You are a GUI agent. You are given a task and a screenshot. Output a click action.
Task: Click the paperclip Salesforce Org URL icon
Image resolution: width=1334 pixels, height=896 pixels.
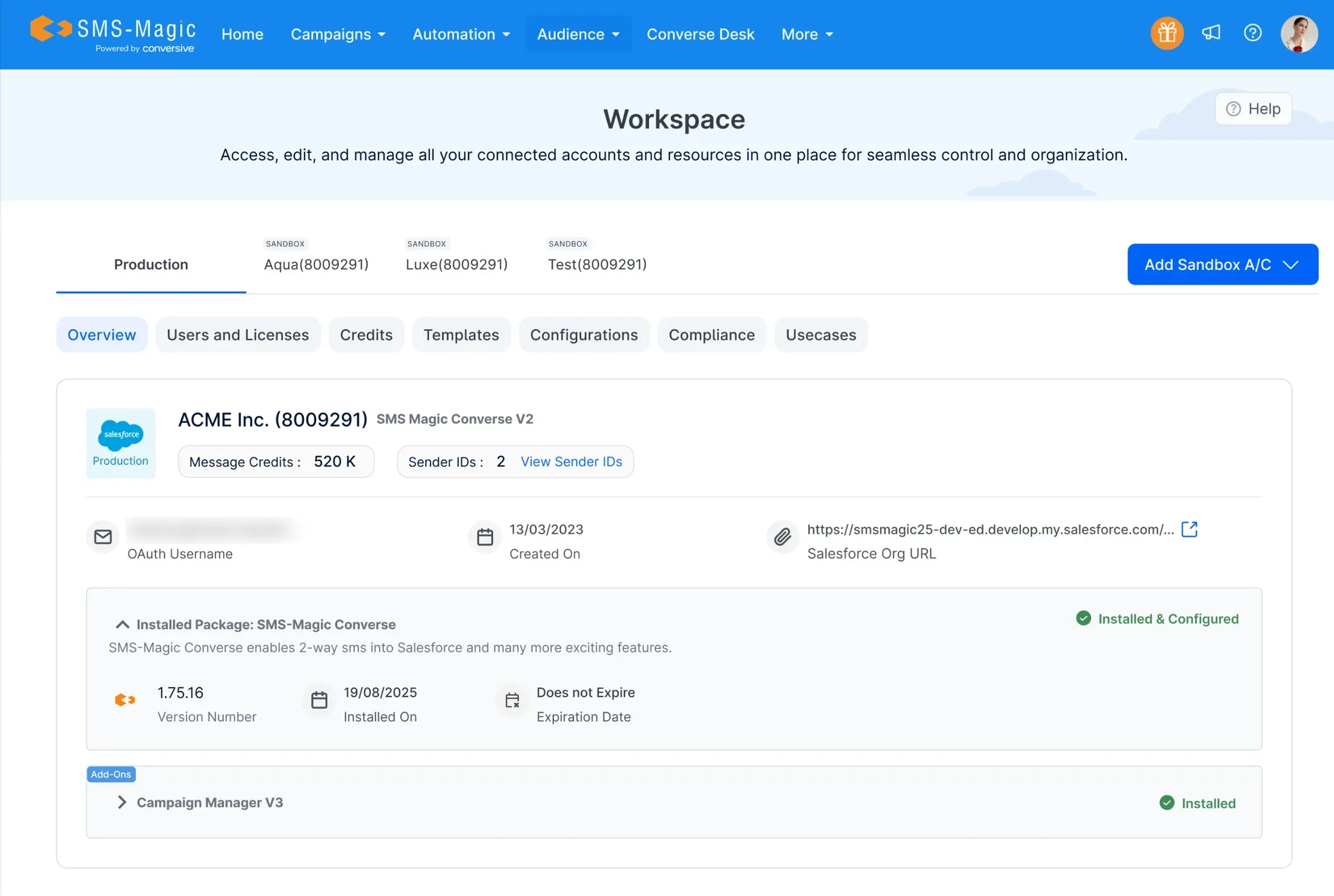pos(782,537)
